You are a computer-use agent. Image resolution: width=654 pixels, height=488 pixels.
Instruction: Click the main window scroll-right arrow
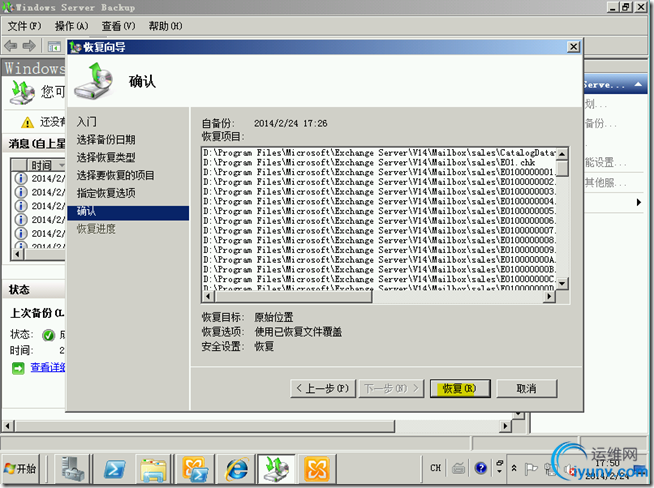click(x=506, y=426)
